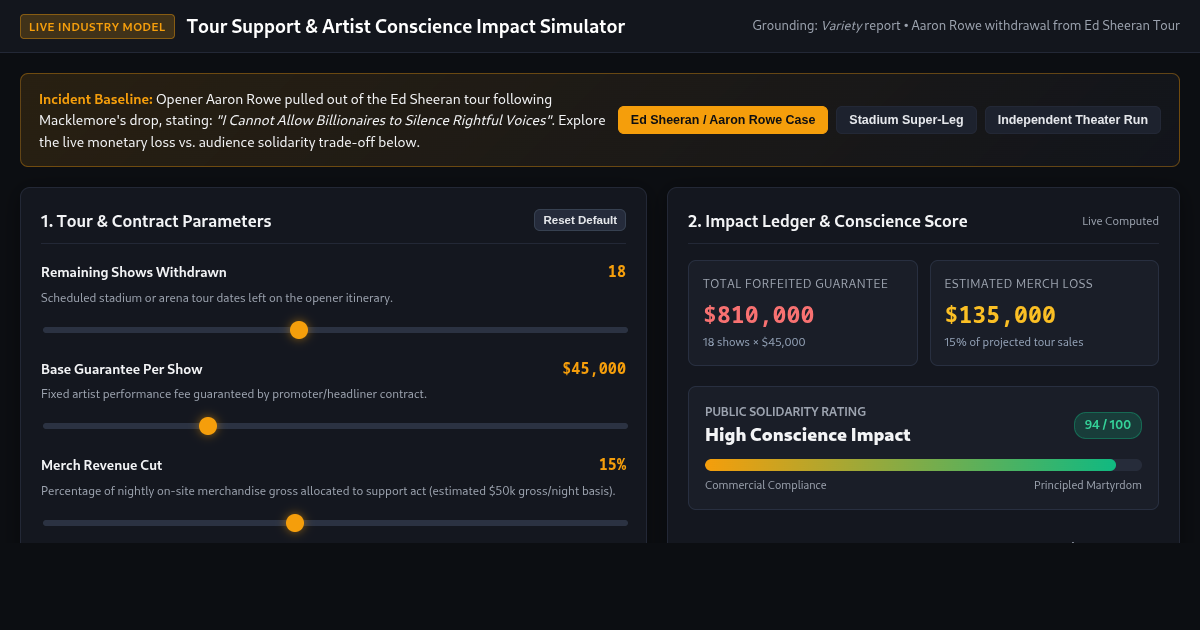Click the Principled Martyrdom scale label

(x=1088, y=485)
